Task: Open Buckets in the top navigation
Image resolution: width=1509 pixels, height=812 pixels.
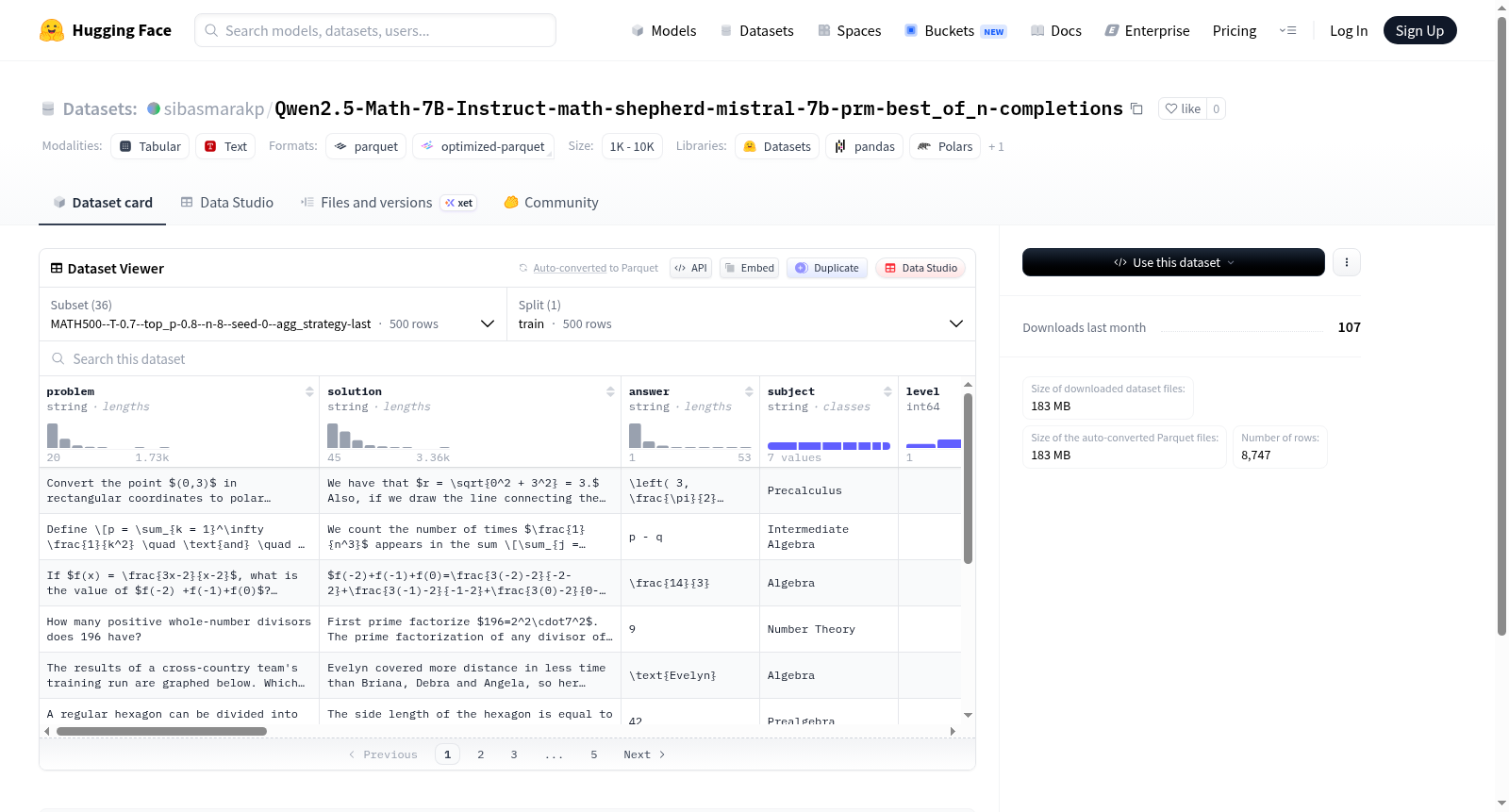Action: [x=955, y=30]
